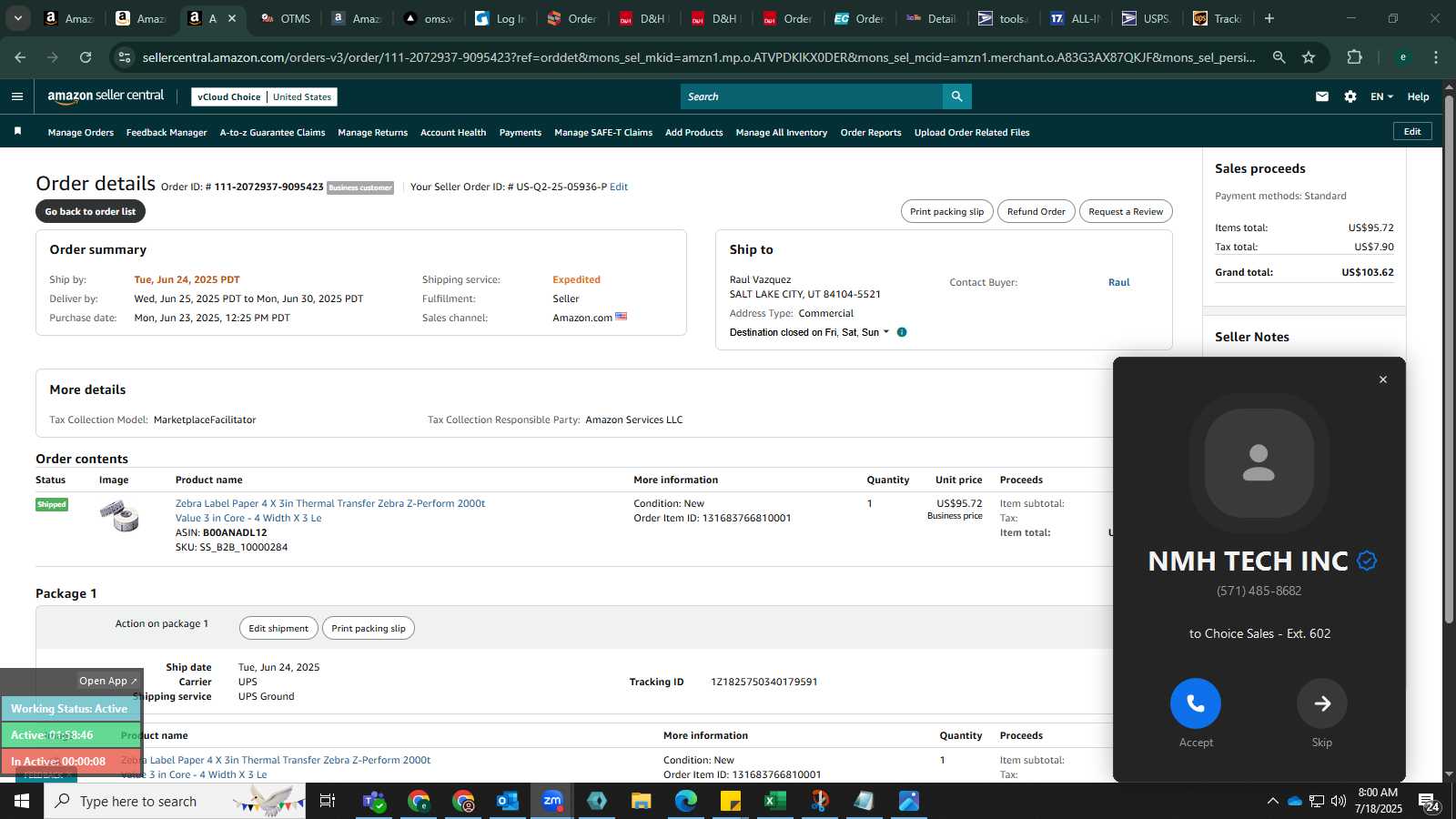Click Edit shipment for package 1
This screenshot has height=819, width=1456.
tap(278, 628)
